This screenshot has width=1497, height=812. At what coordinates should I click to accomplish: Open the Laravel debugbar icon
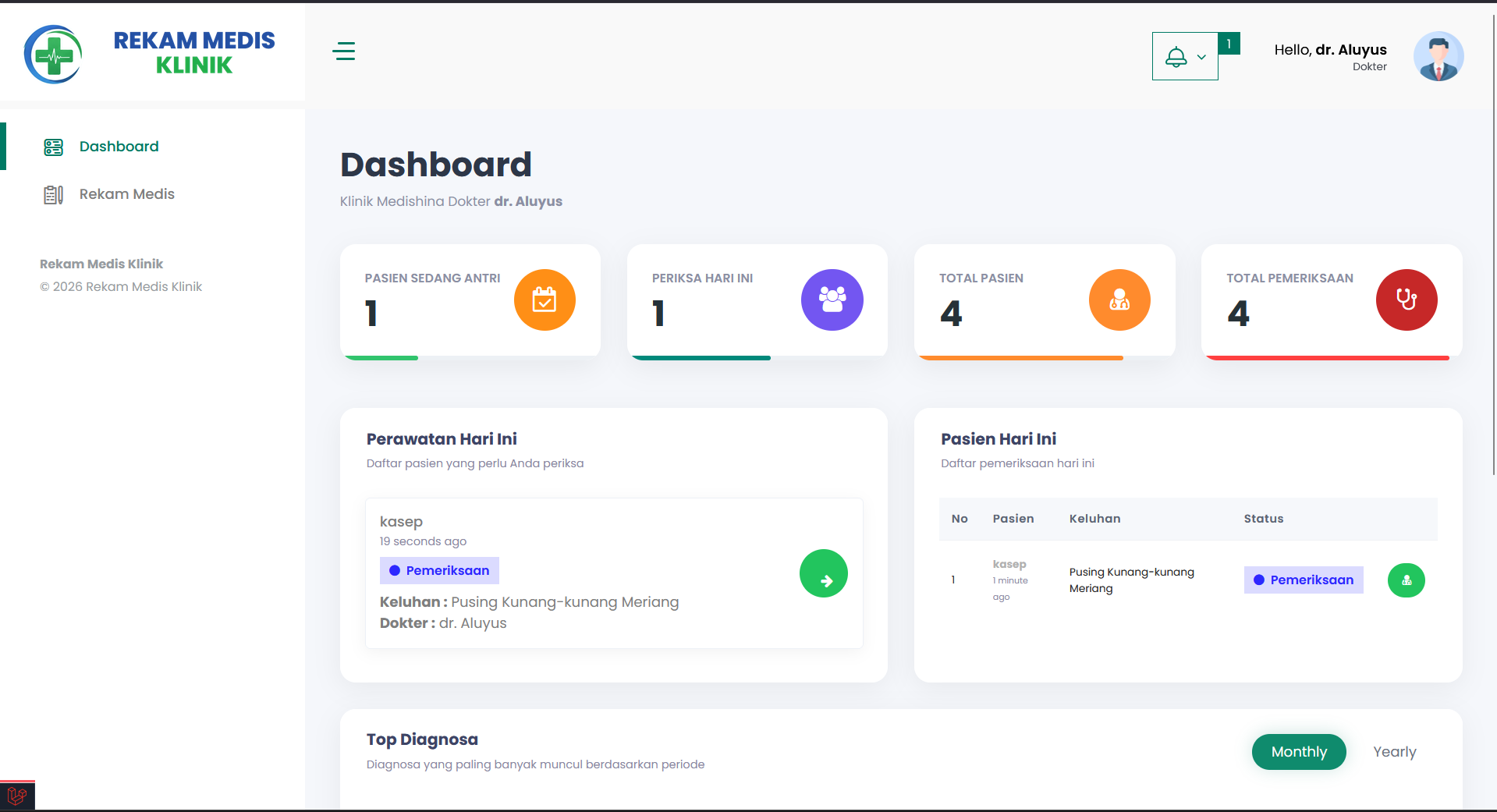pyautogui.click(x=17, y=796)
